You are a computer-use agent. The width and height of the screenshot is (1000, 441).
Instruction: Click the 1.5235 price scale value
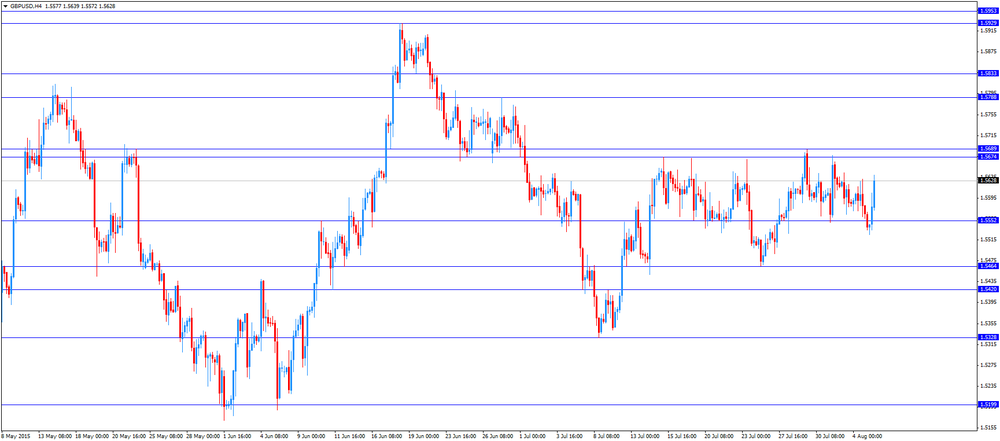point(987,386)
